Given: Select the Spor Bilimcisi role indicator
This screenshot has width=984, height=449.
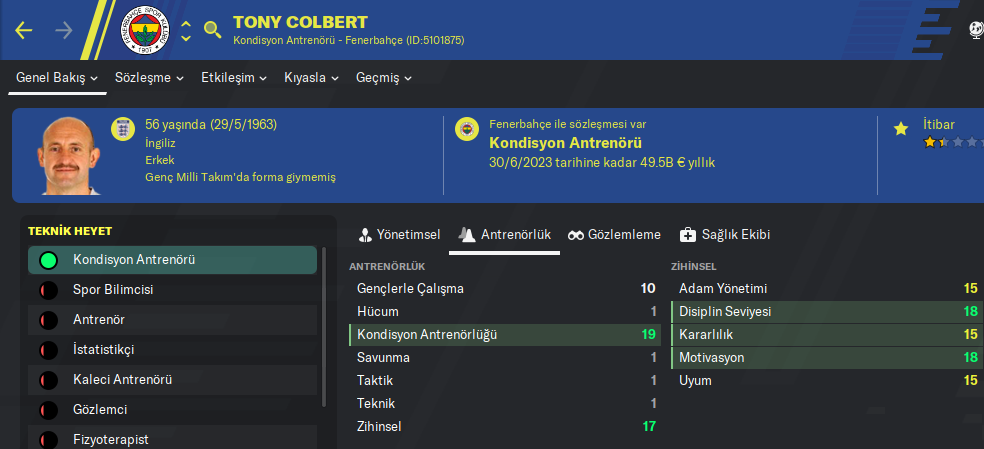Looking at the screenshot, I should point(47,291).
